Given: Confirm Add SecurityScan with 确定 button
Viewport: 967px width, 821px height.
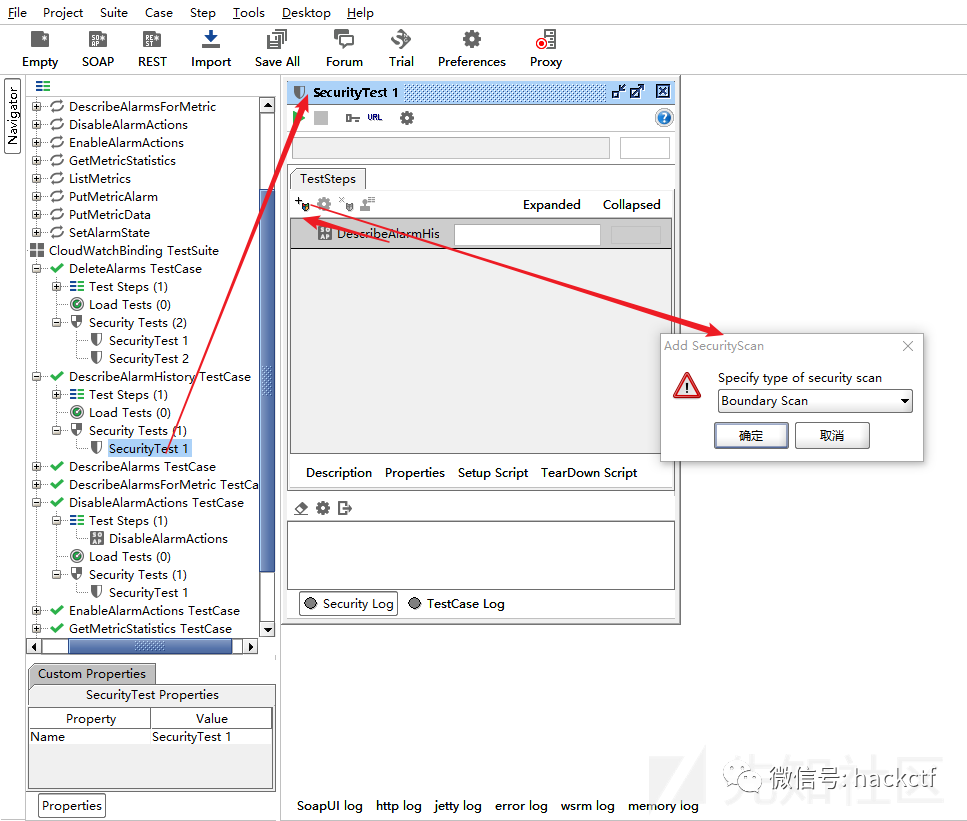Looking at the screenshot, I should (751, 435).
